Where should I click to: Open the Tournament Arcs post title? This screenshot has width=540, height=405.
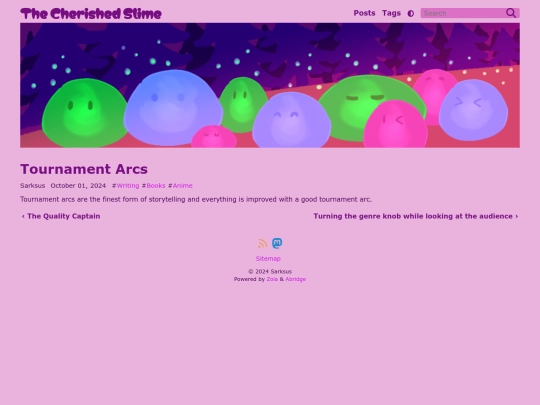click(x=84, y=169)
